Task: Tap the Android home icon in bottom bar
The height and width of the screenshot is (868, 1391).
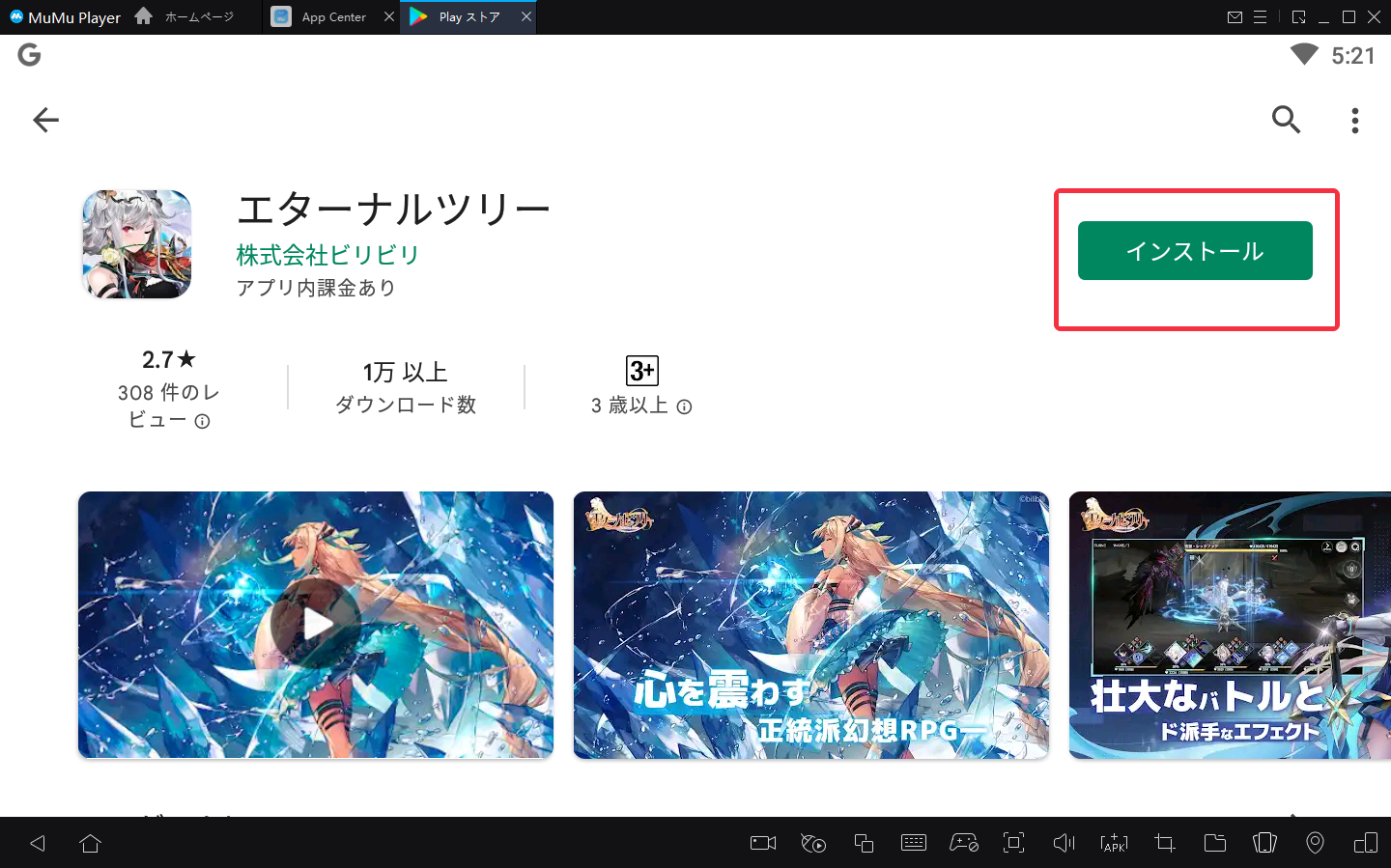Action: (x=91, y=843)
